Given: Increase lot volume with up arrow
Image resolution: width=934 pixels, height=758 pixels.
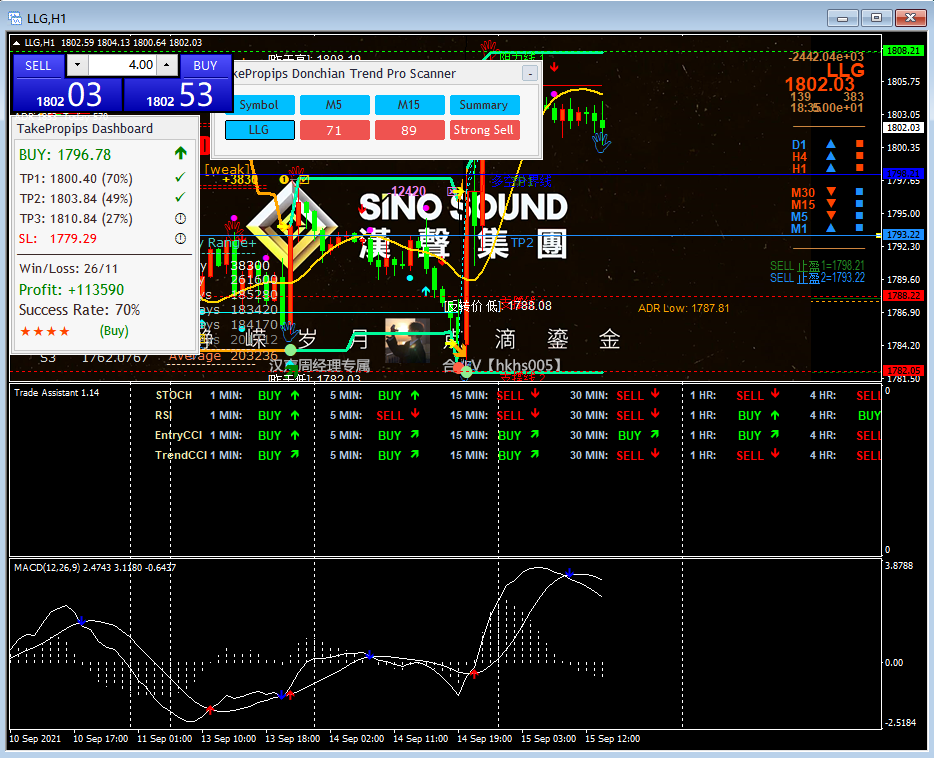Looking at the screenshot, I should tap(167, 65).
